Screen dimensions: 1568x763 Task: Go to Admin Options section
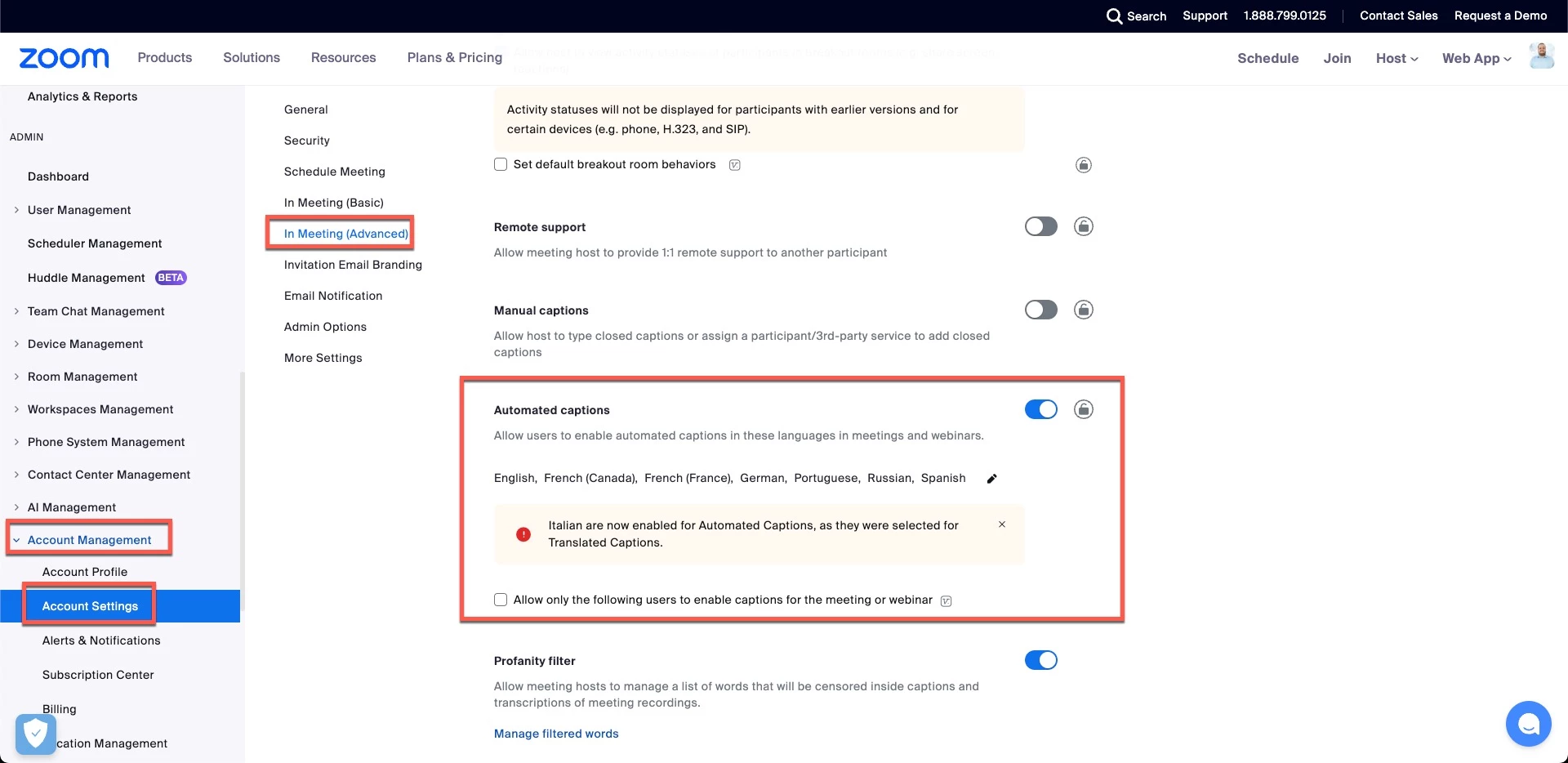coord(326,327)
